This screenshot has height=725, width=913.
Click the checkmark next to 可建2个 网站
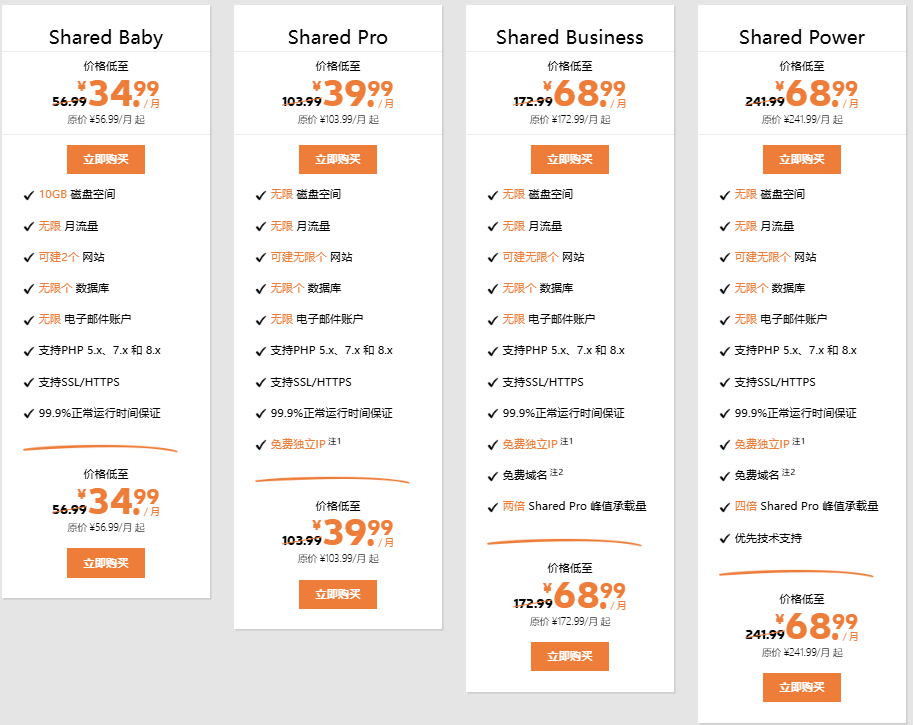(28, 258)
